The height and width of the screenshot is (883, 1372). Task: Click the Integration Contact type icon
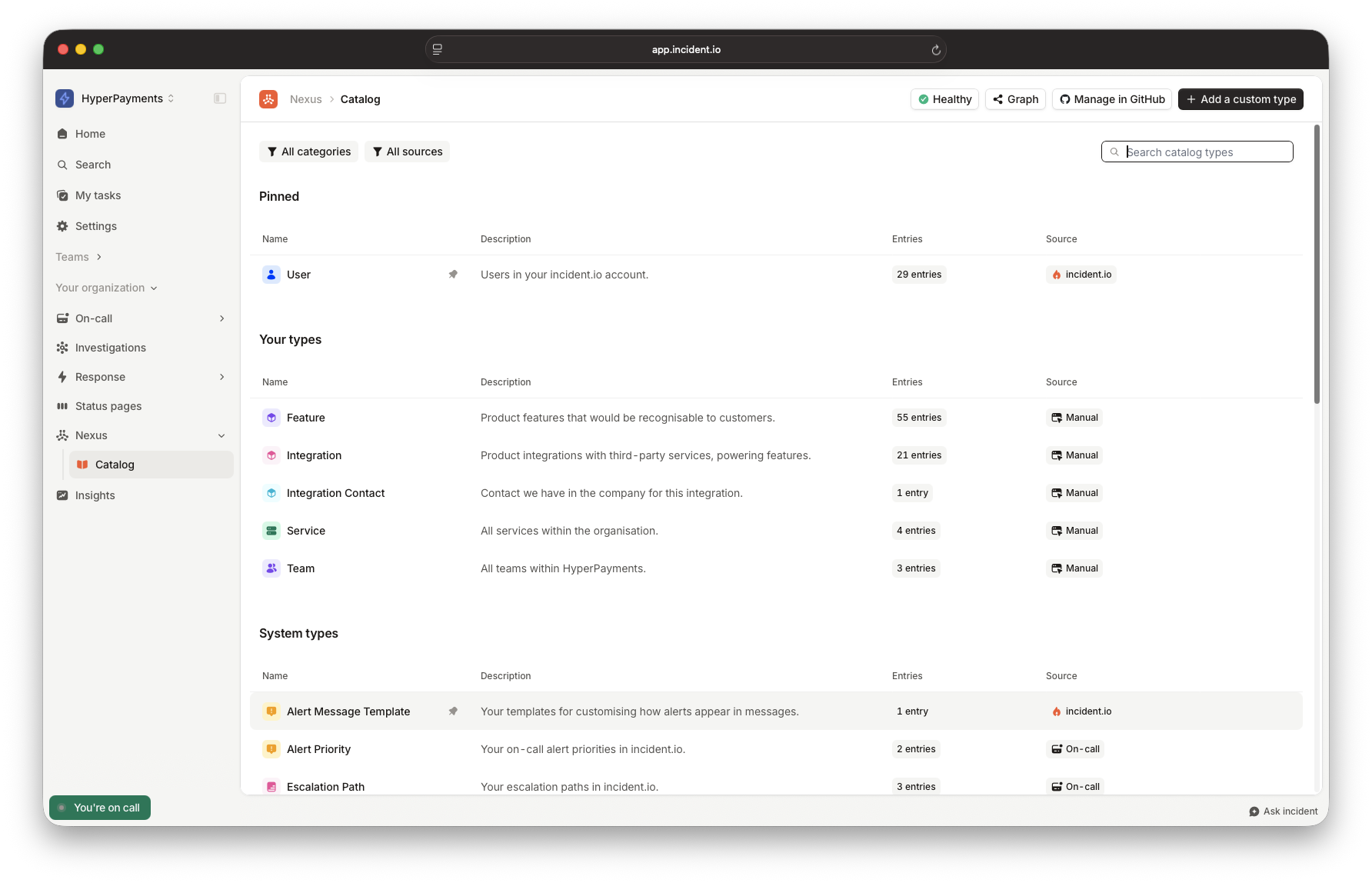pos(271,493)
